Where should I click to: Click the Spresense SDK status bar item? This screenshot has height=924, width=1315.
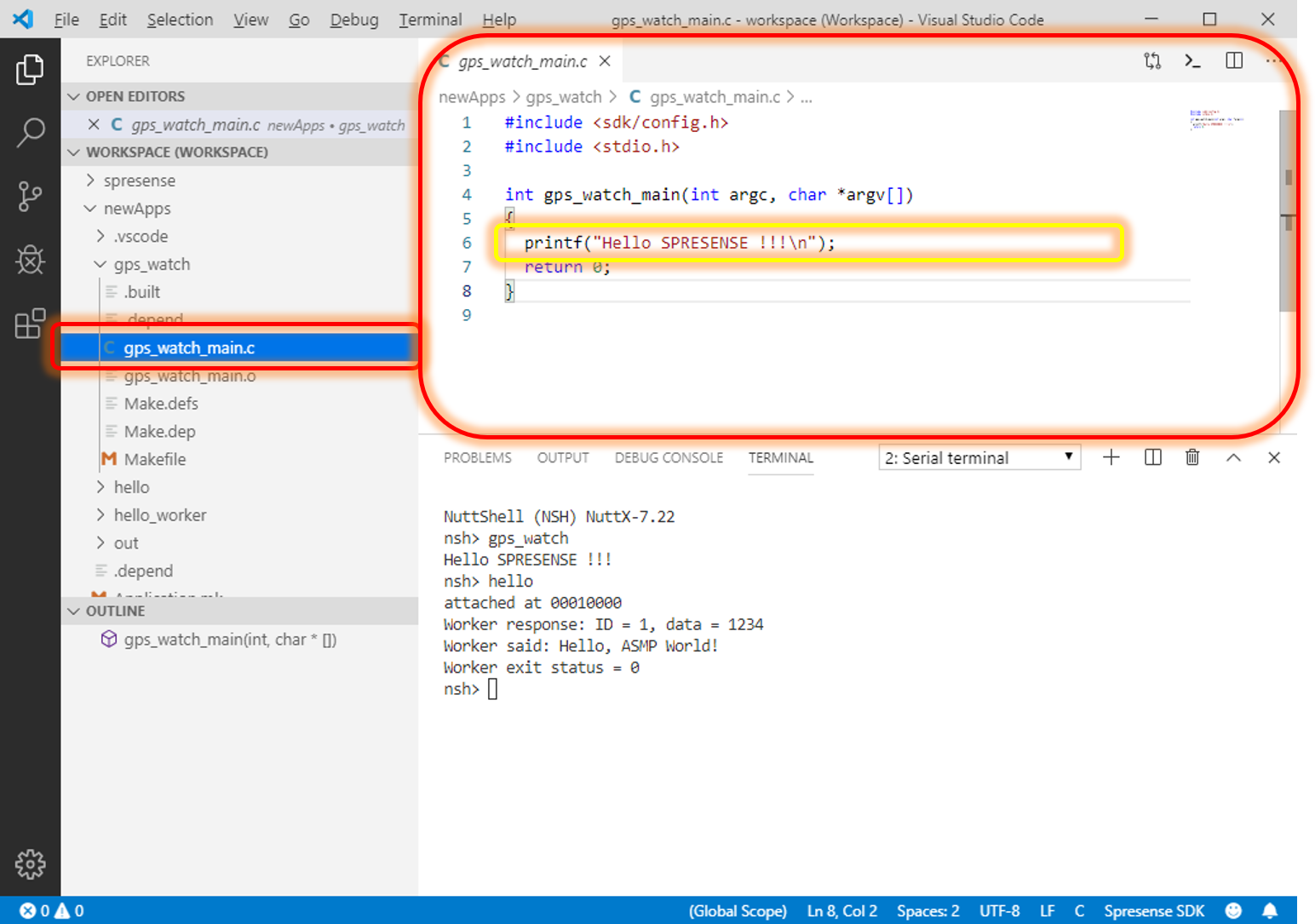pyautogui.click(x=1154, y=910)
